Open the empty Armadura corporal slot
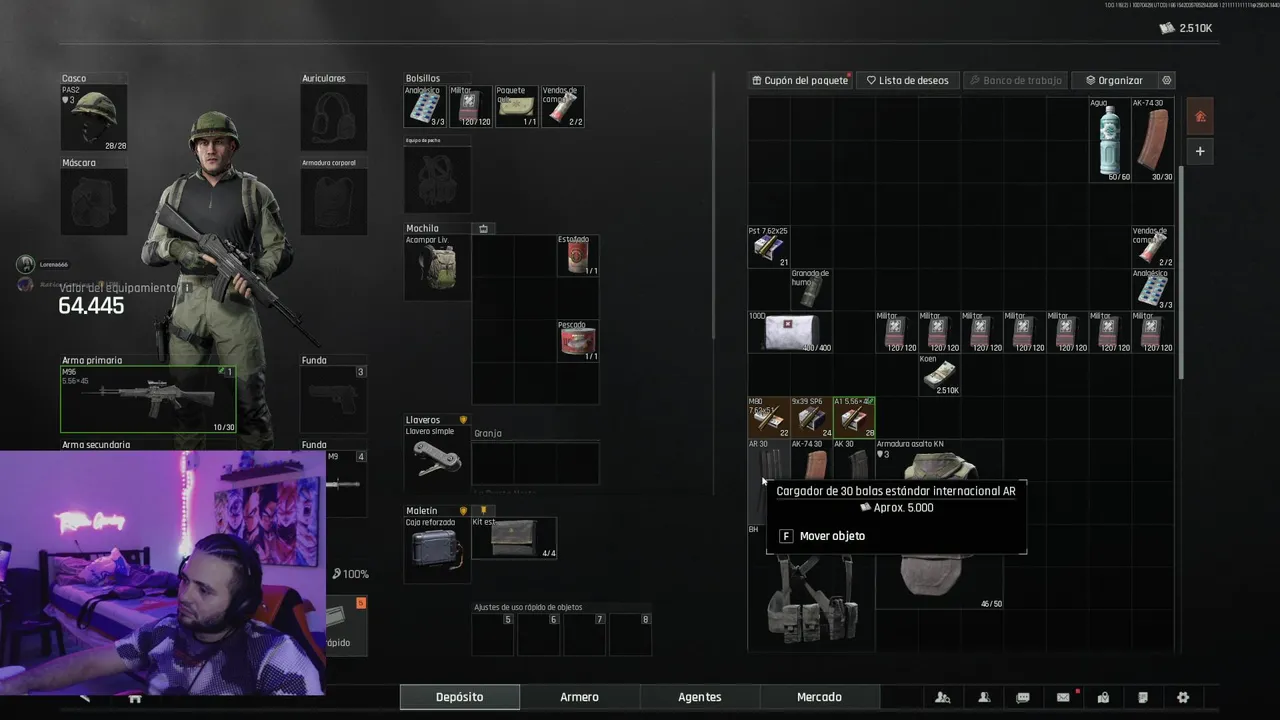Screen dimensions: 1280x720 coord(334,202)
